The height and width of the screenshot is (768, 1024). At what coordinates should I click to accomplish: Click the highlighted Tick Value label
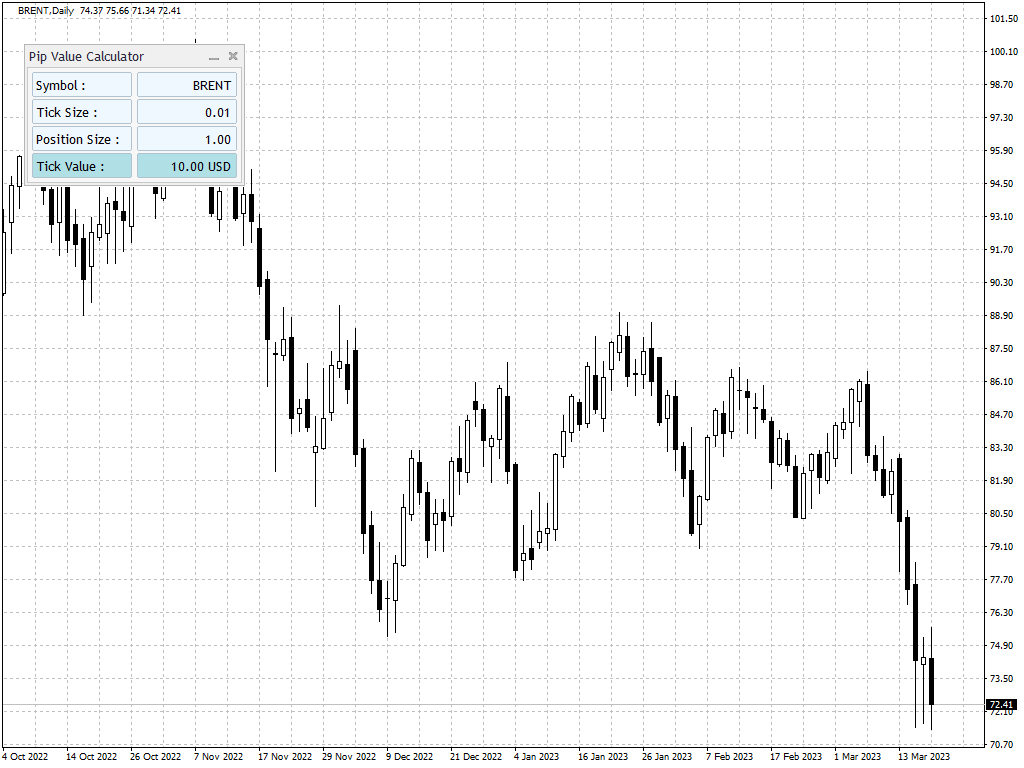coord(82,166)
